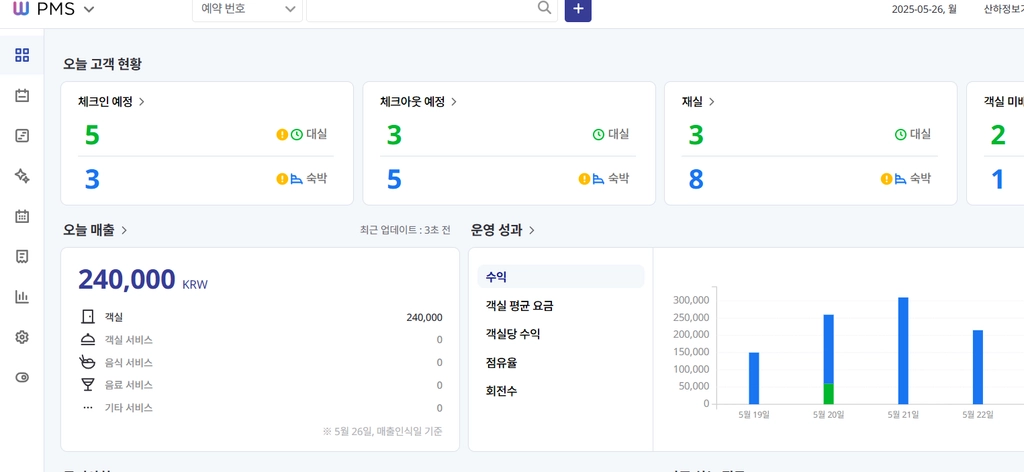Click the search magnifier icon

tap(543, 8)
